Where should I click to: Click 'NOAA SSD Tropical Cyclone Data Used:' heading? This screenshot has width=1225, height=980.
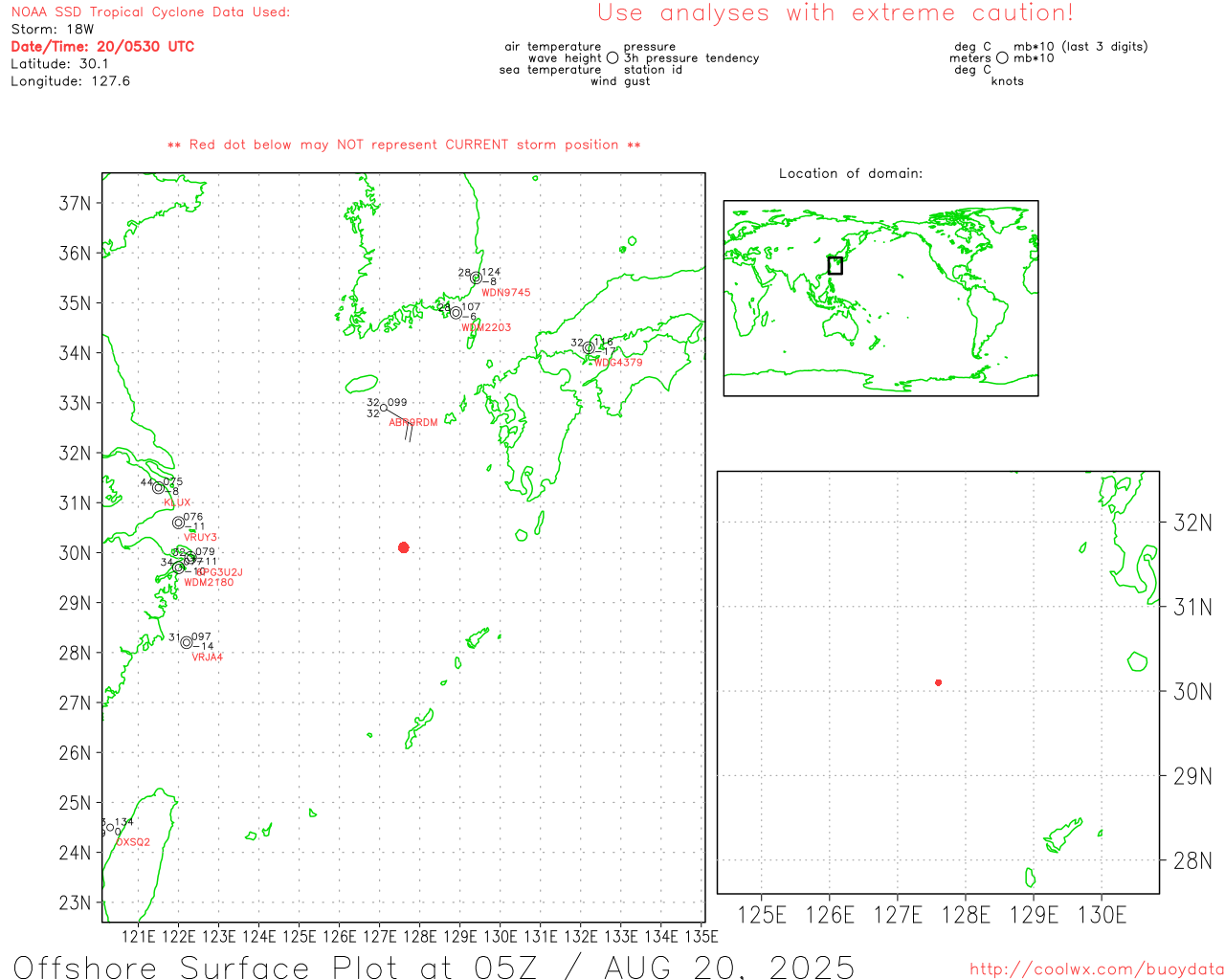[x=150, y=12]
